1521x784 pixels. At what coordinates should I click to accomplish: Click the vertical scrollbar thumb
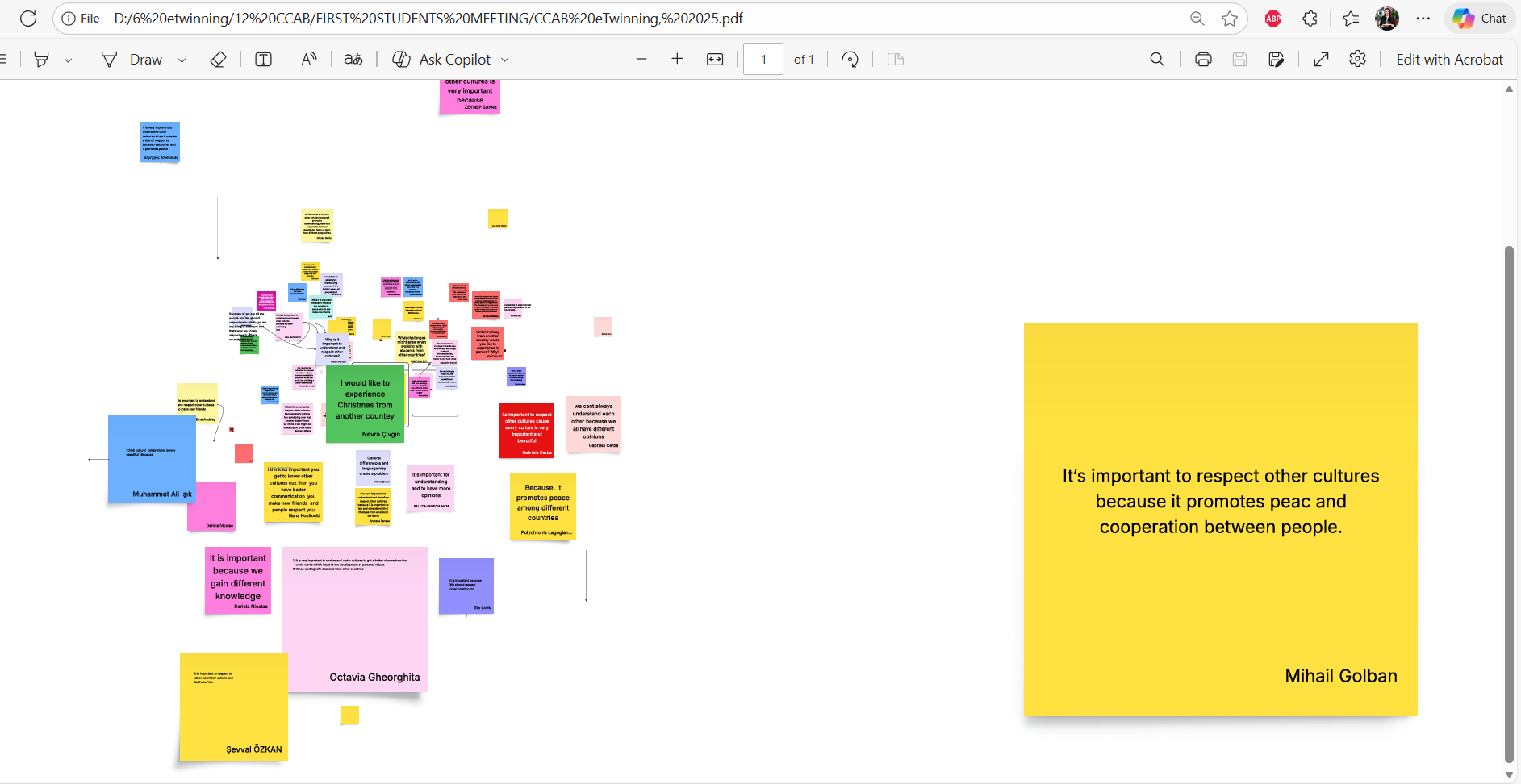pos(1509,500)
